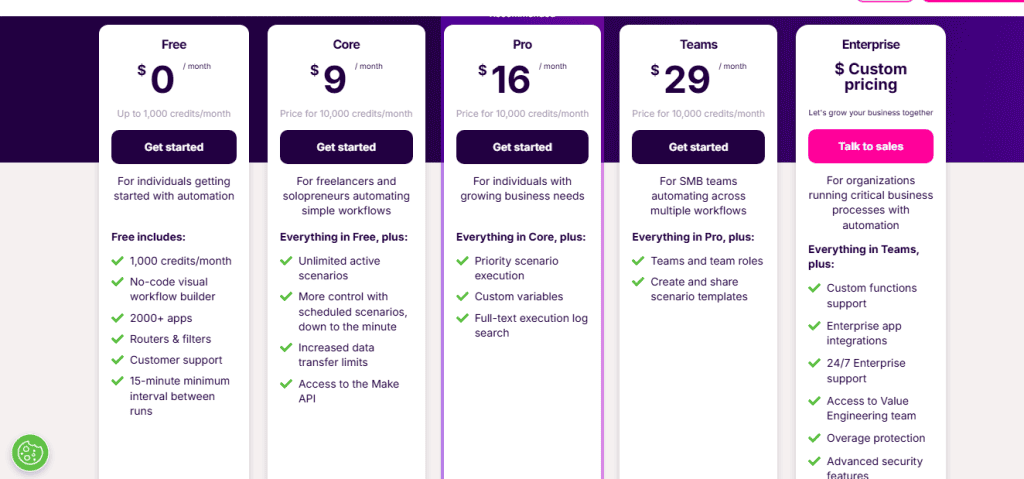
Task: Open the cookie preferences icon
Action: coord(30,453)
